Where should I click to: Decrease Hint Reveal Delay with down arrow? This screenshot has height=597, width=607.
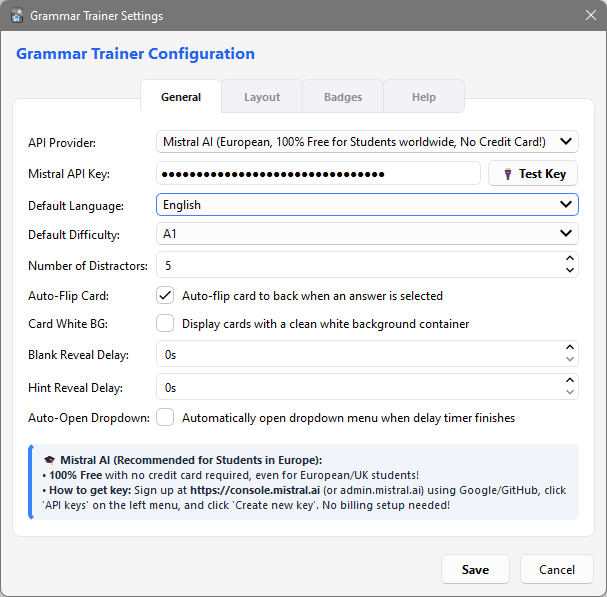[569, 392]
